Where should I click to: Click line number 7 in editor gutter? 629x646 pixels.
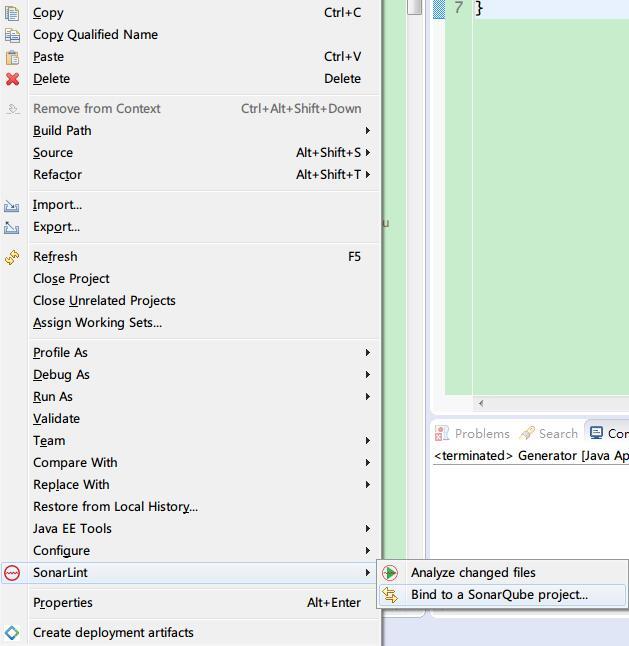pyautogui.click(x=459, y=7)
